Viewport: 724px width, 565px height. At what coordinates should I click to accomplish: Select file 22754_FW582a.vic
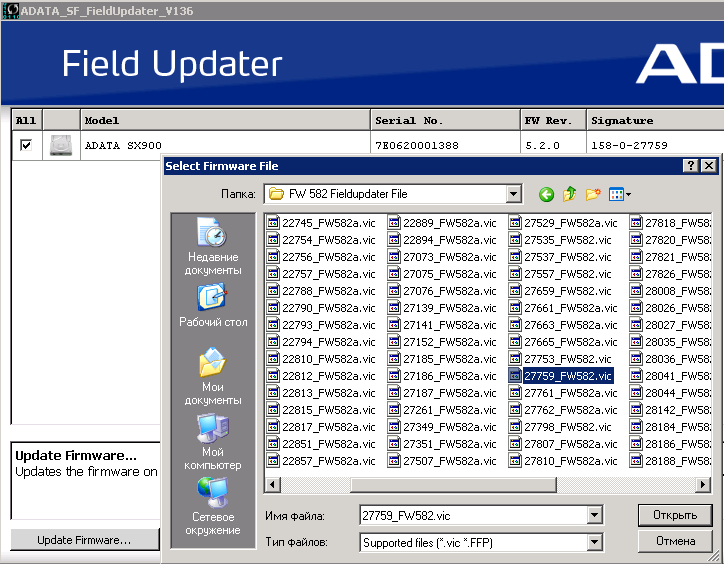point(321,240)
